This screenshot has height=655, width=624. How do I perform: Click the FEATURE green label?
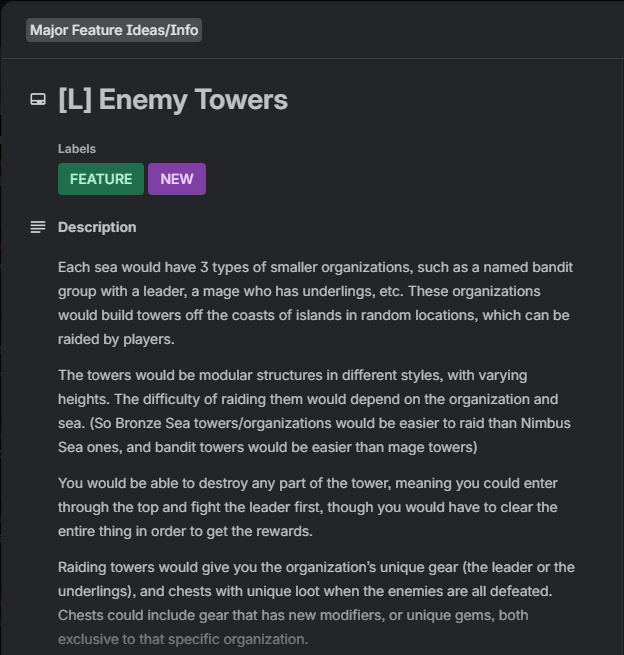101,179
